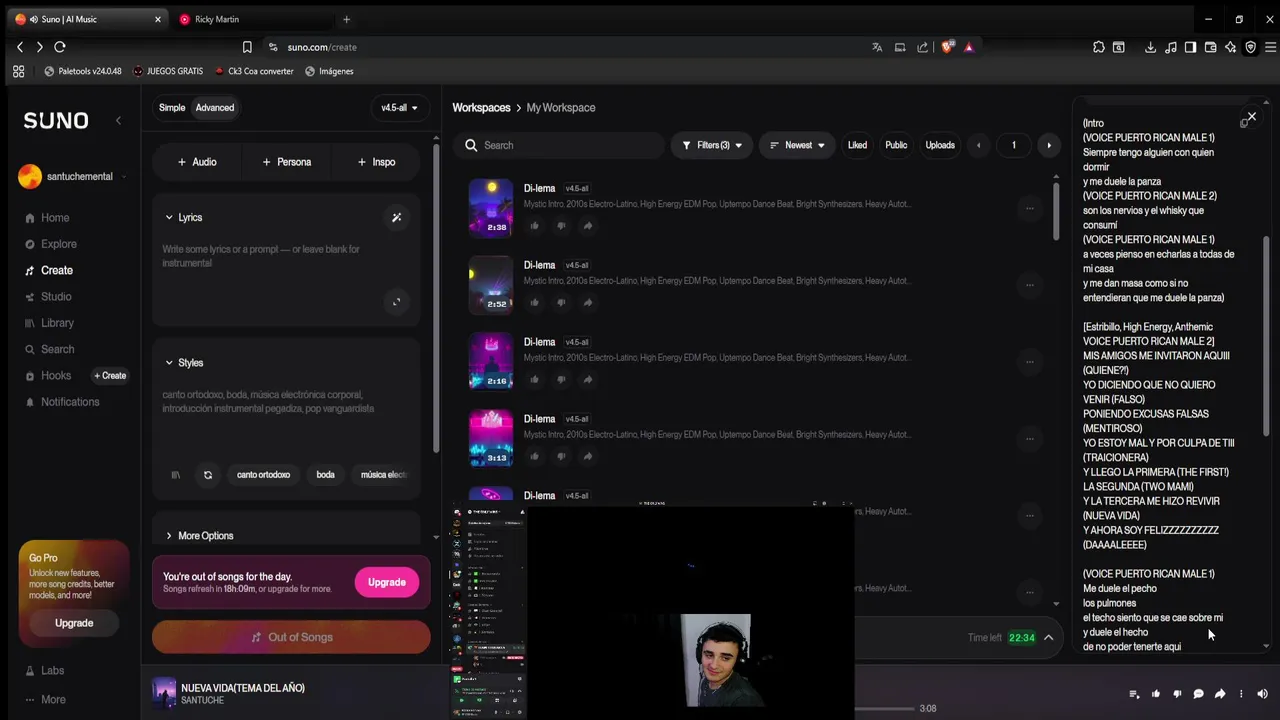Go to Home in sidebar
1280x720 pixels.
coord(47,218)
